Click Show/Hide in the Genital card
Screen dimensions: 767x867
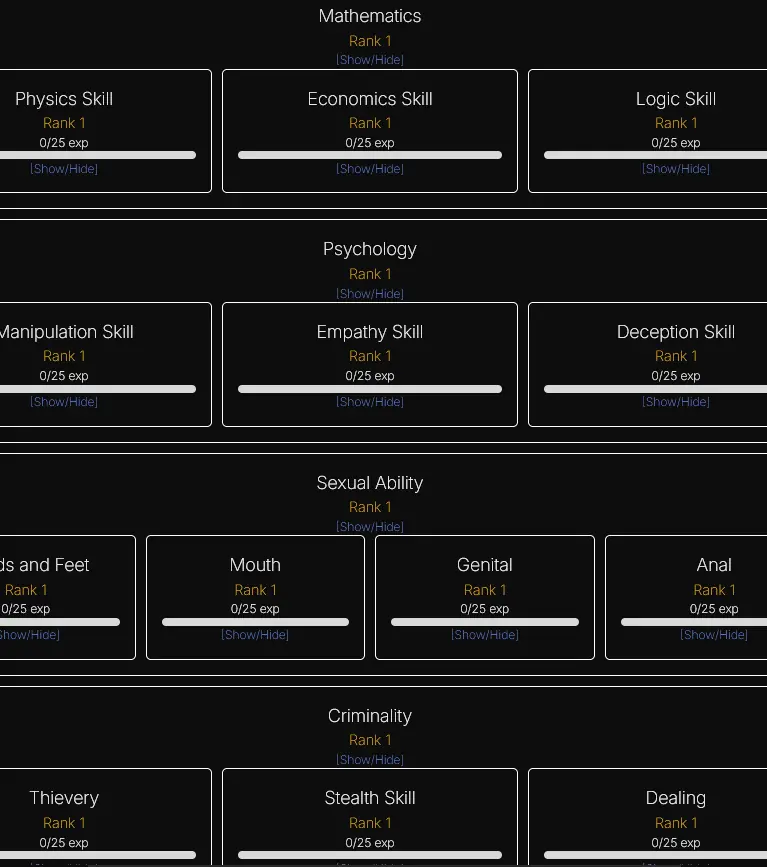click(484, 635)
